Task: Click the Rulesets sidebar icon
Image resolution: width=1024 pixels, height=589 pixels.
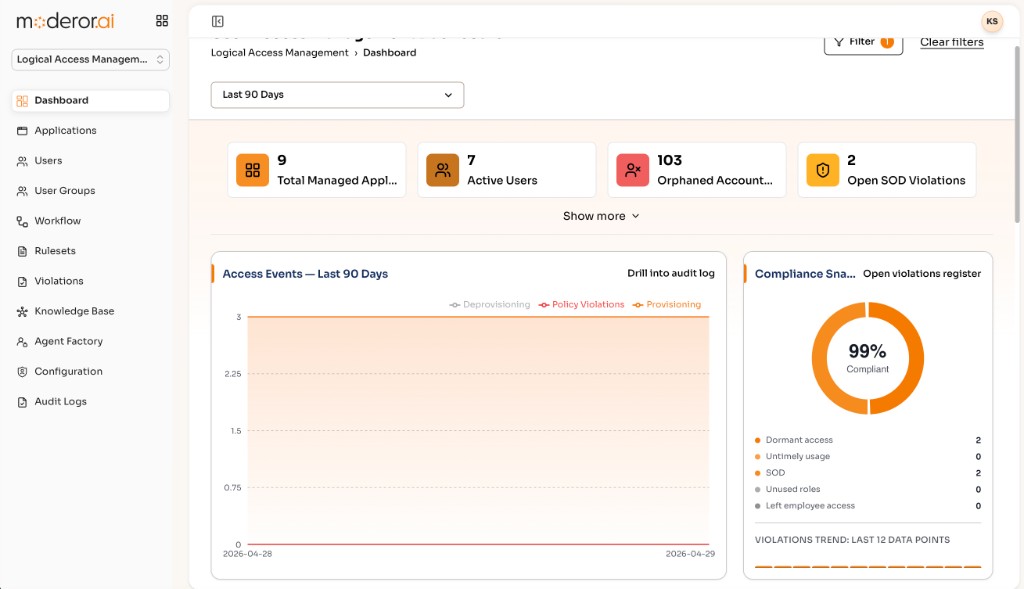Action: 22,251
